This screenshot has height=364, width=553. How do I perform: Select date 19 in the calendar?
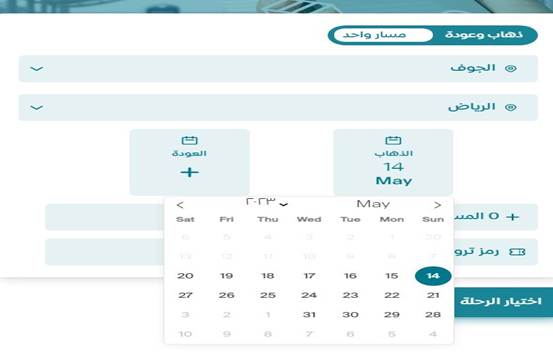point(226,276)
